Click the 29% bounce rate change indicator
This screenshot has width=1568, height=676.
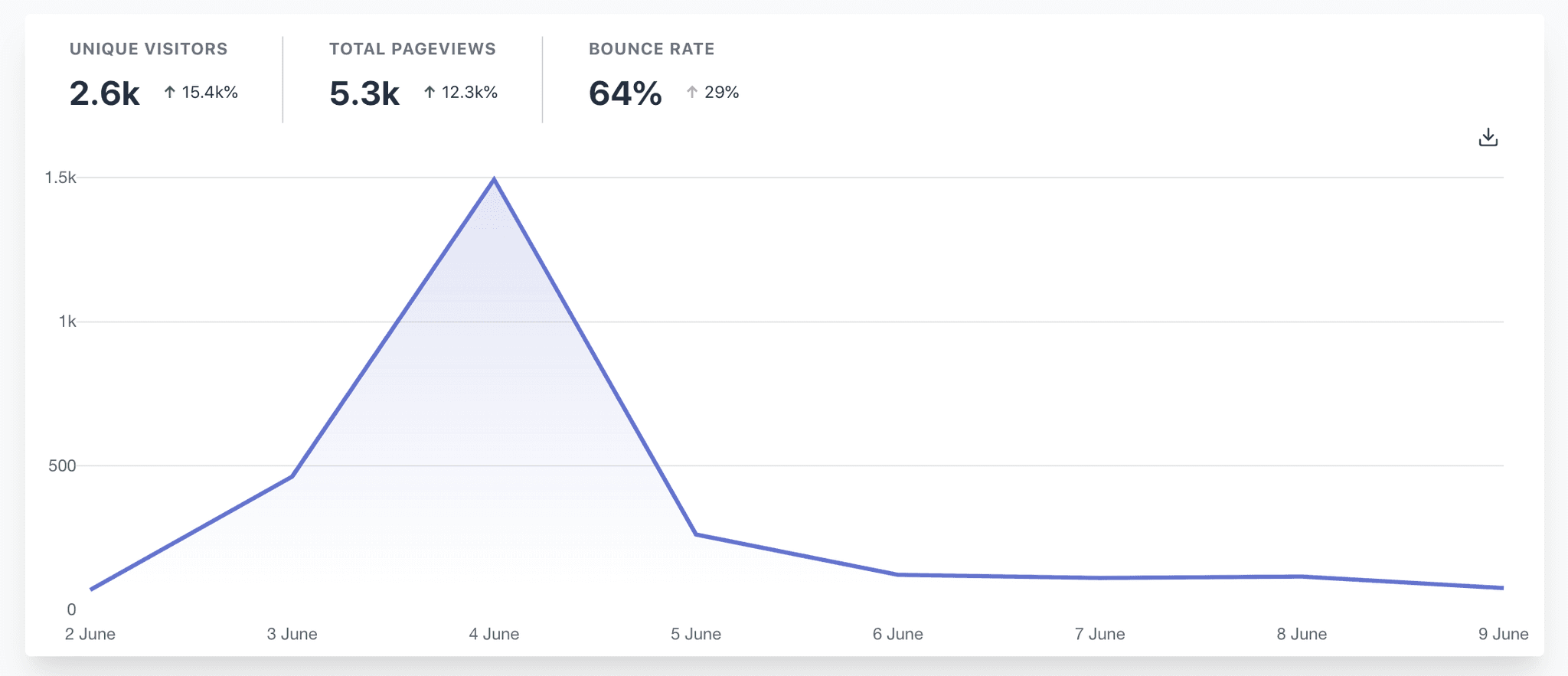[x=712, y=93]
